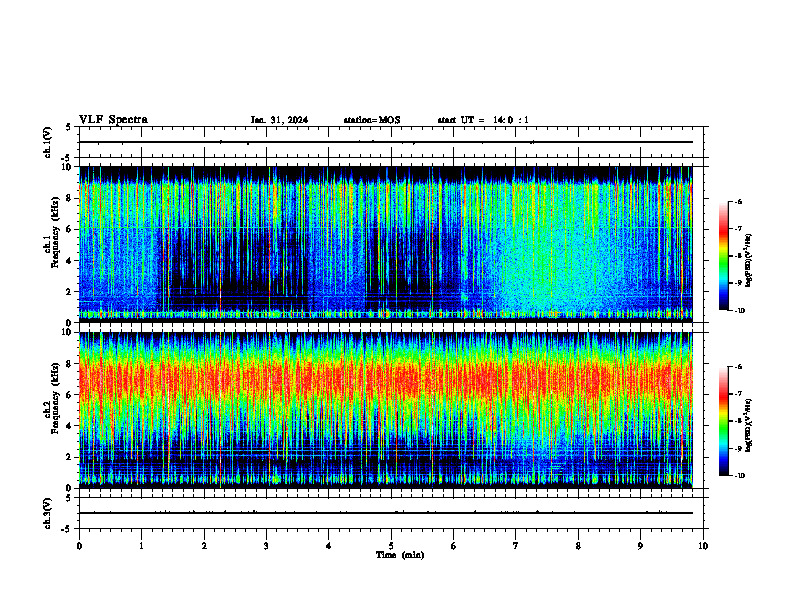Image resolution: width=792 pixels, height=612 pixels.
Task: Click the '5' tick label of the ch.1(V) panel
Action: tap(69, 127)
